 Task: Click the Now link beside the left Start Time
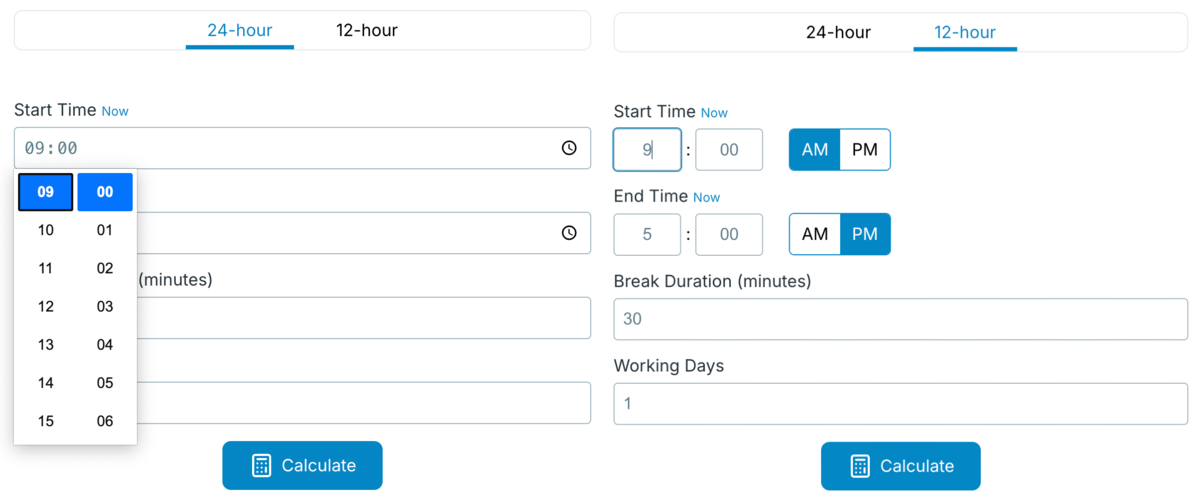(115, 111)
